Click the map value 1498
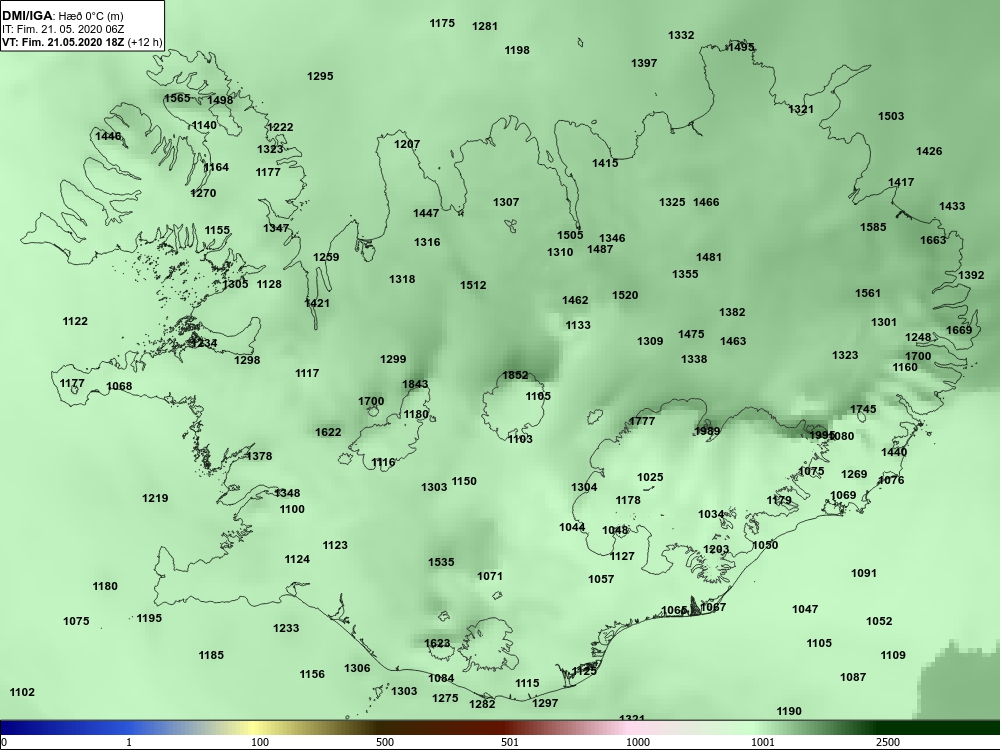 pyautogui.click(x=220, y=100)
